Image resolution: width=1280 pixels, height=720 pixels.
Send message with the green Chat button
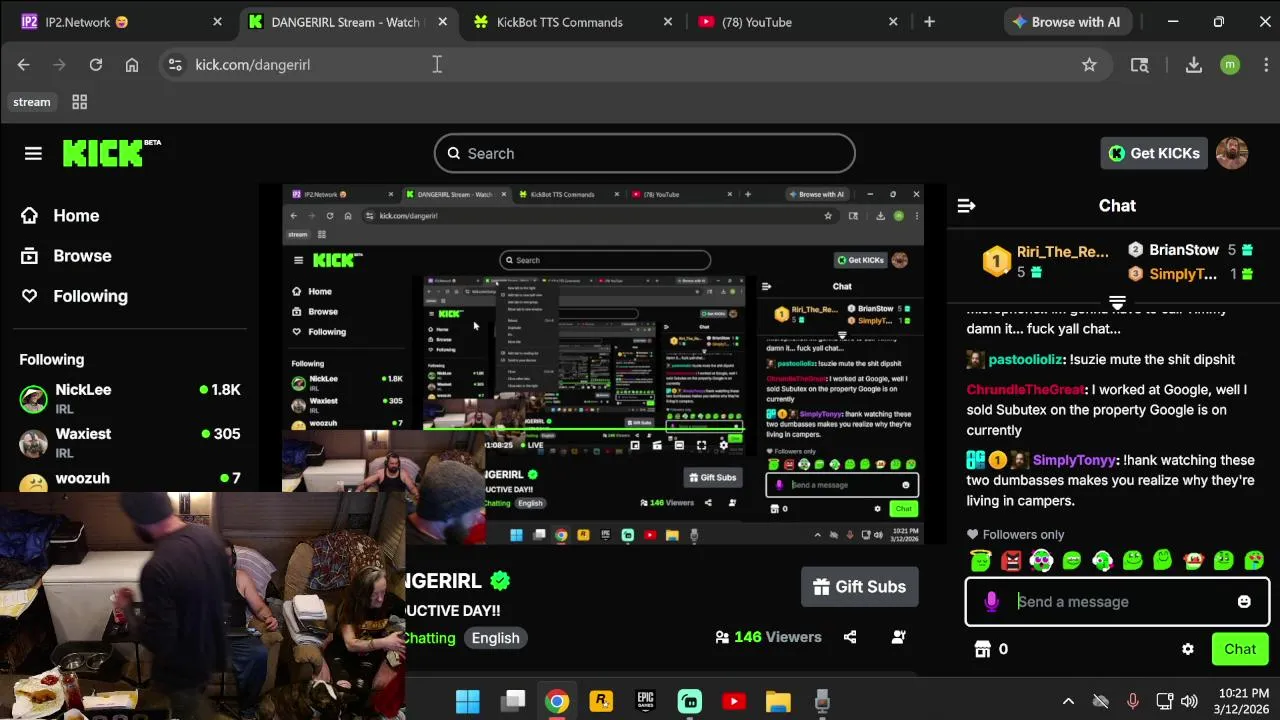(x=1240, y=649)
